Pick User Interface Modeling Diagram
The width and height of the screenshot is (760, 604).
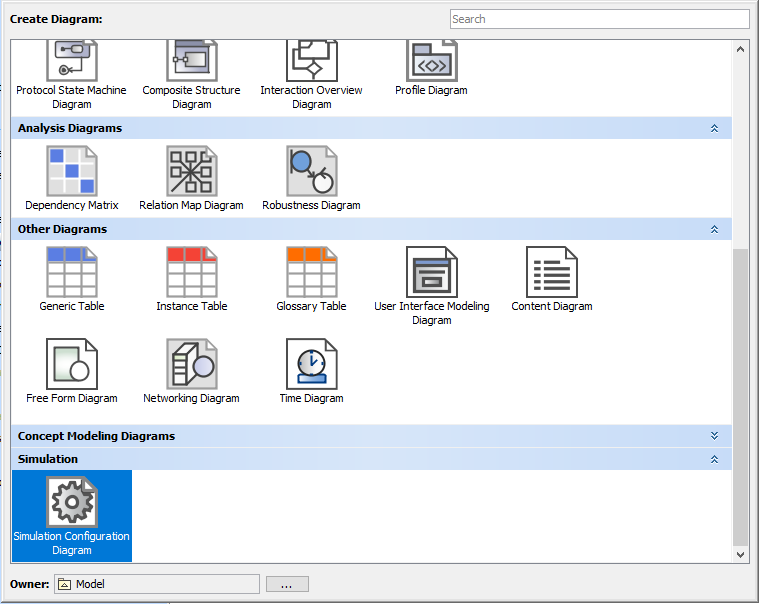tap(431, 272)
